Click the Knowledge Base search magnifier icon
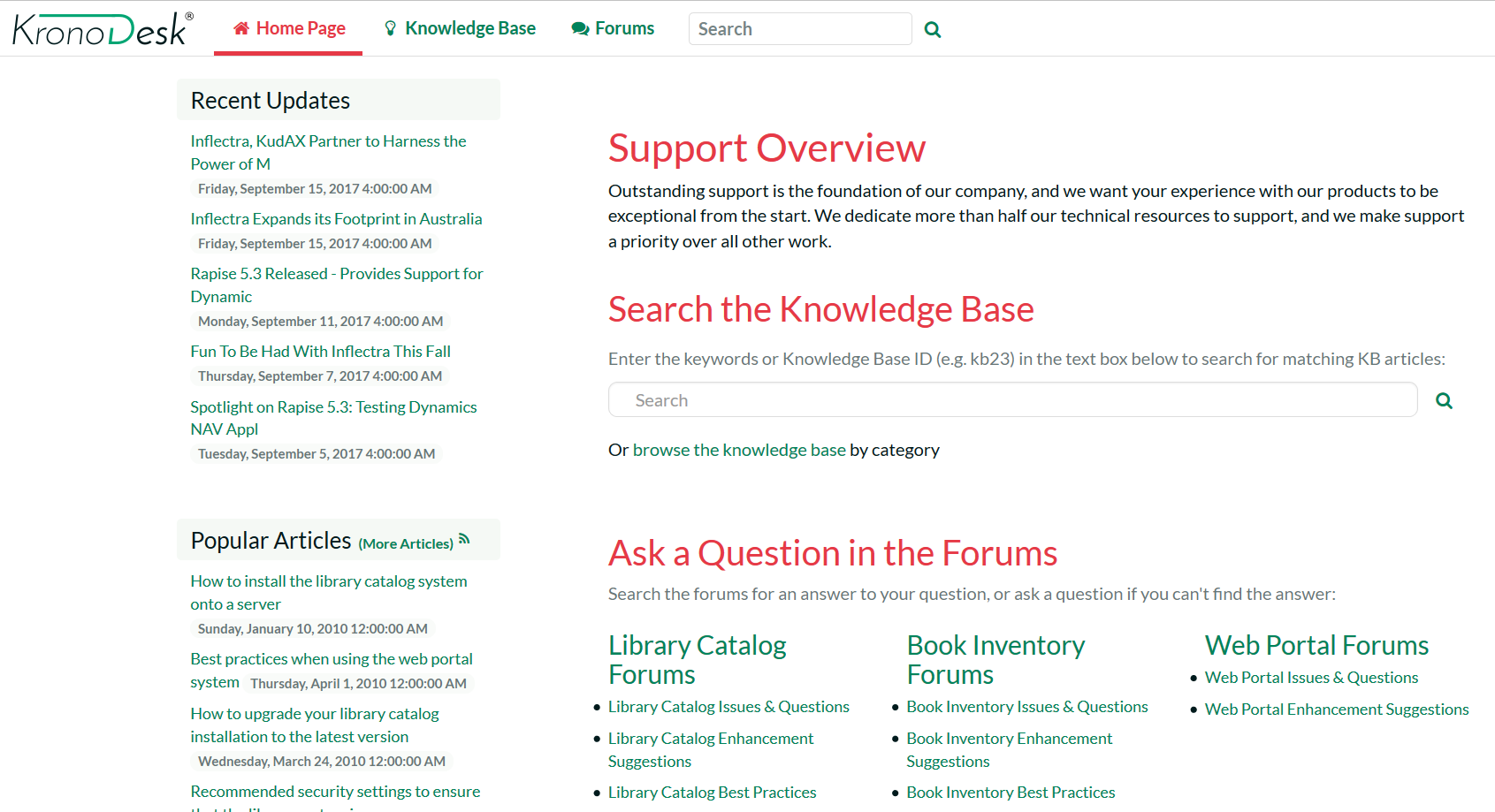This screenshot has height=812, width=1495. click(x=1444, y=400)
